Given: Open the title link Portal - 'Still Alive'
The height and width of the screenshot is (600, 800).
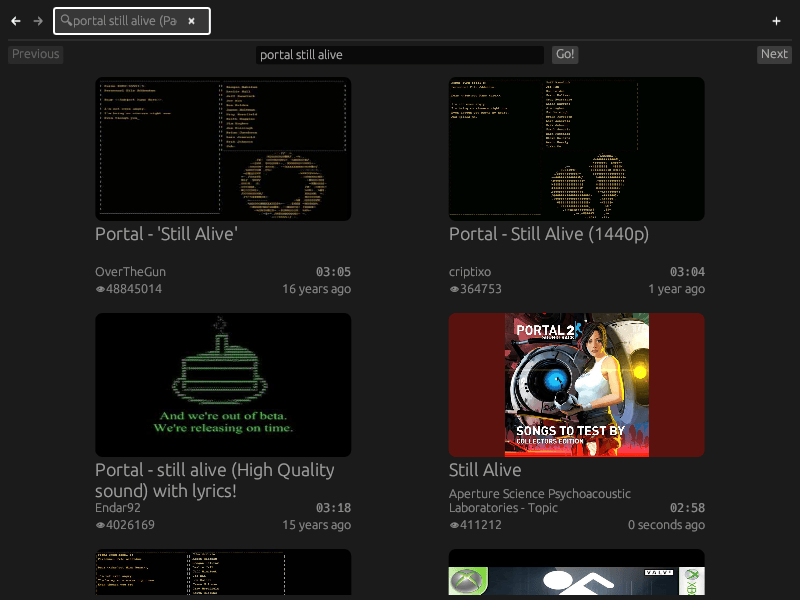Looking at the screenshot, I should [x=166, y=234].
